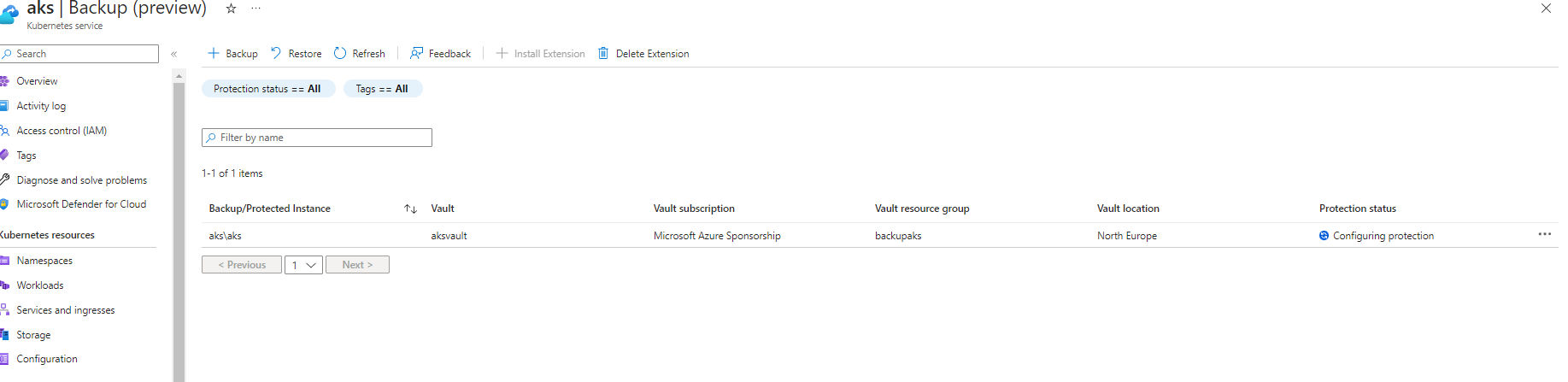
Task: Click the Activity log icon
Action: (x=4, y=106)
